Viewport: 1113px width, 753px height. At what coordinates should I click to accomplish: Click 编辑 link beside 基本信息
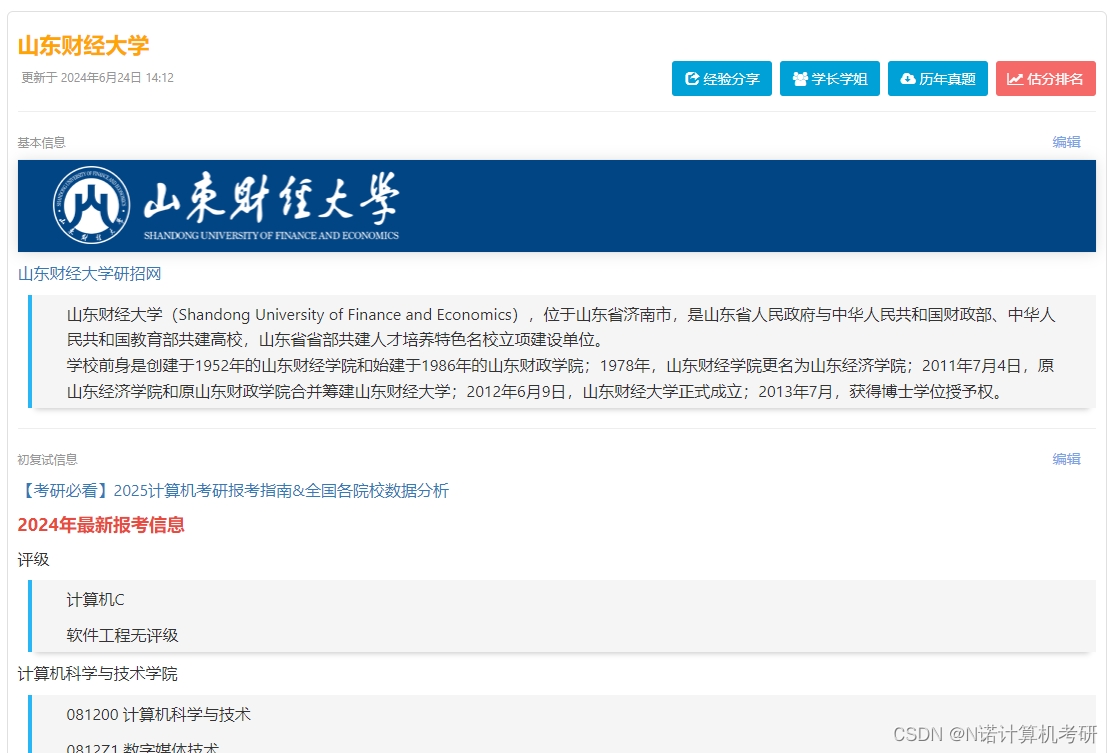click(x=1066, y=142)
